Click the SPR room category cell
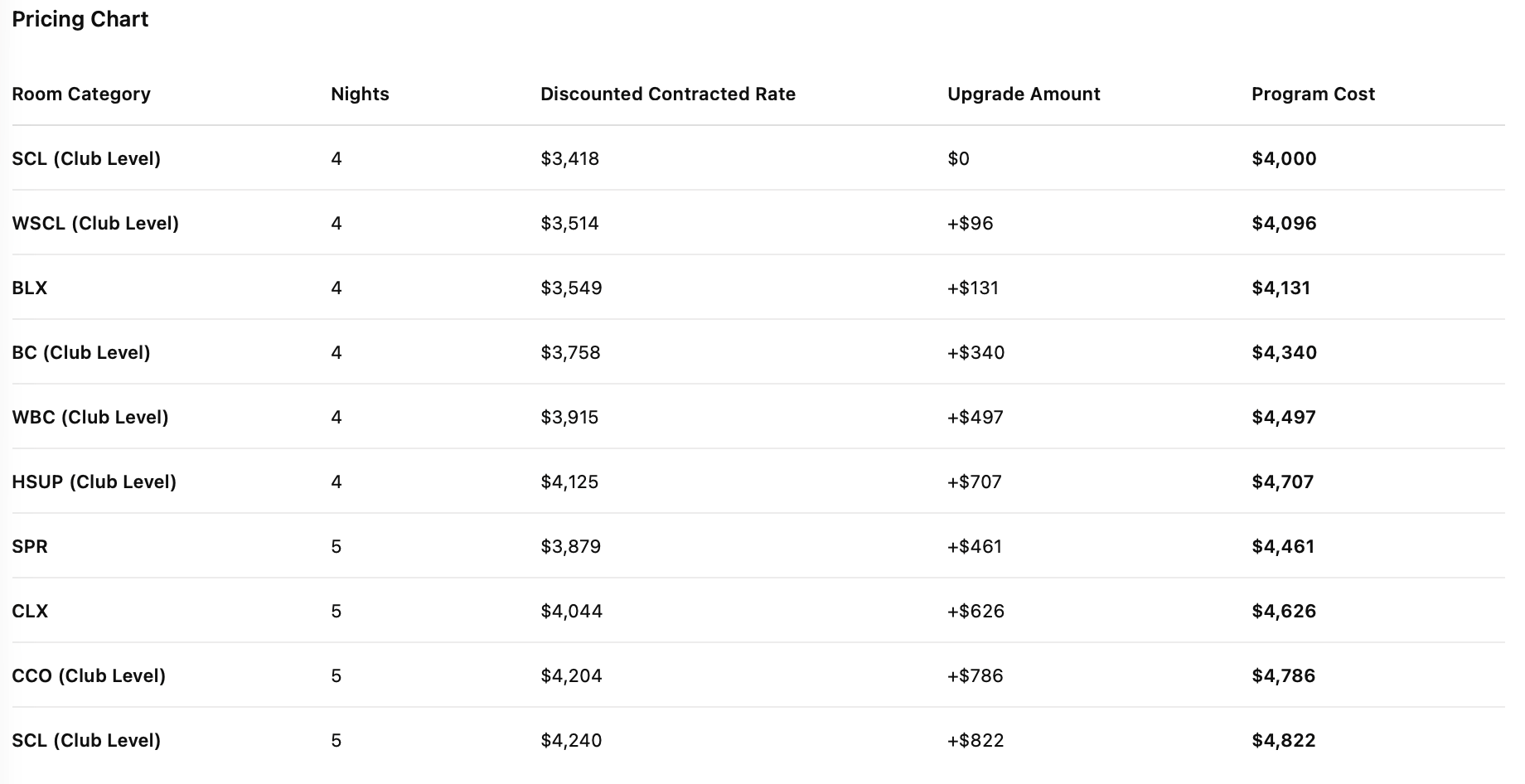This screenshot has width=1525, height=784. [30, 546]
